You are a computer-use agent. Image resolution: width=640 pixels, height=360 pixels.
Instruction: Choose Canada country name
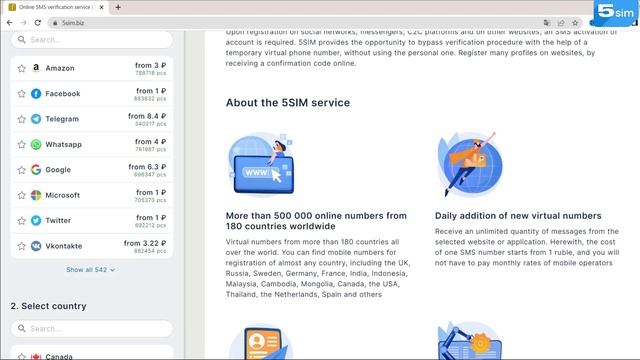pyautogui.click(x=59, y=357)
